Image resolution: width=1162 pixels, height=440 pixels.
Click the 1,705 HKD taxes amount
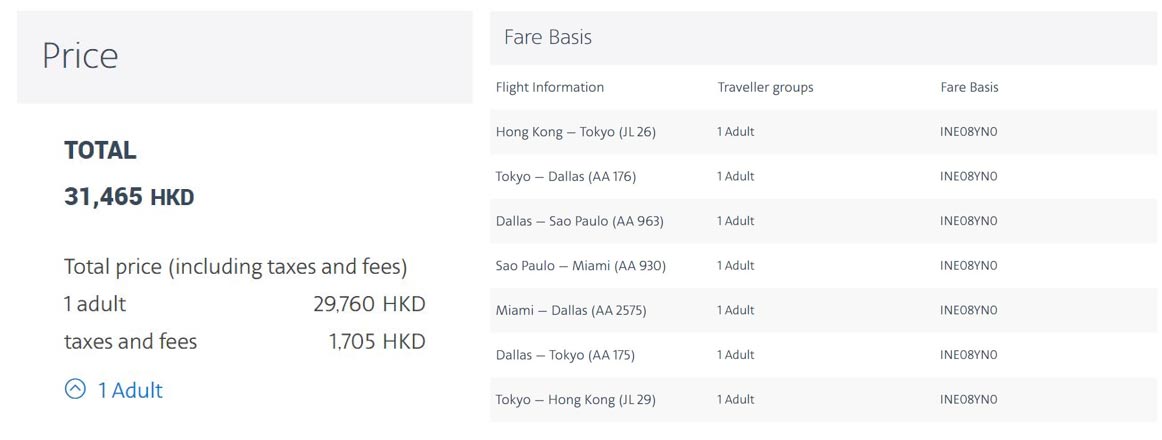(377, 342)
